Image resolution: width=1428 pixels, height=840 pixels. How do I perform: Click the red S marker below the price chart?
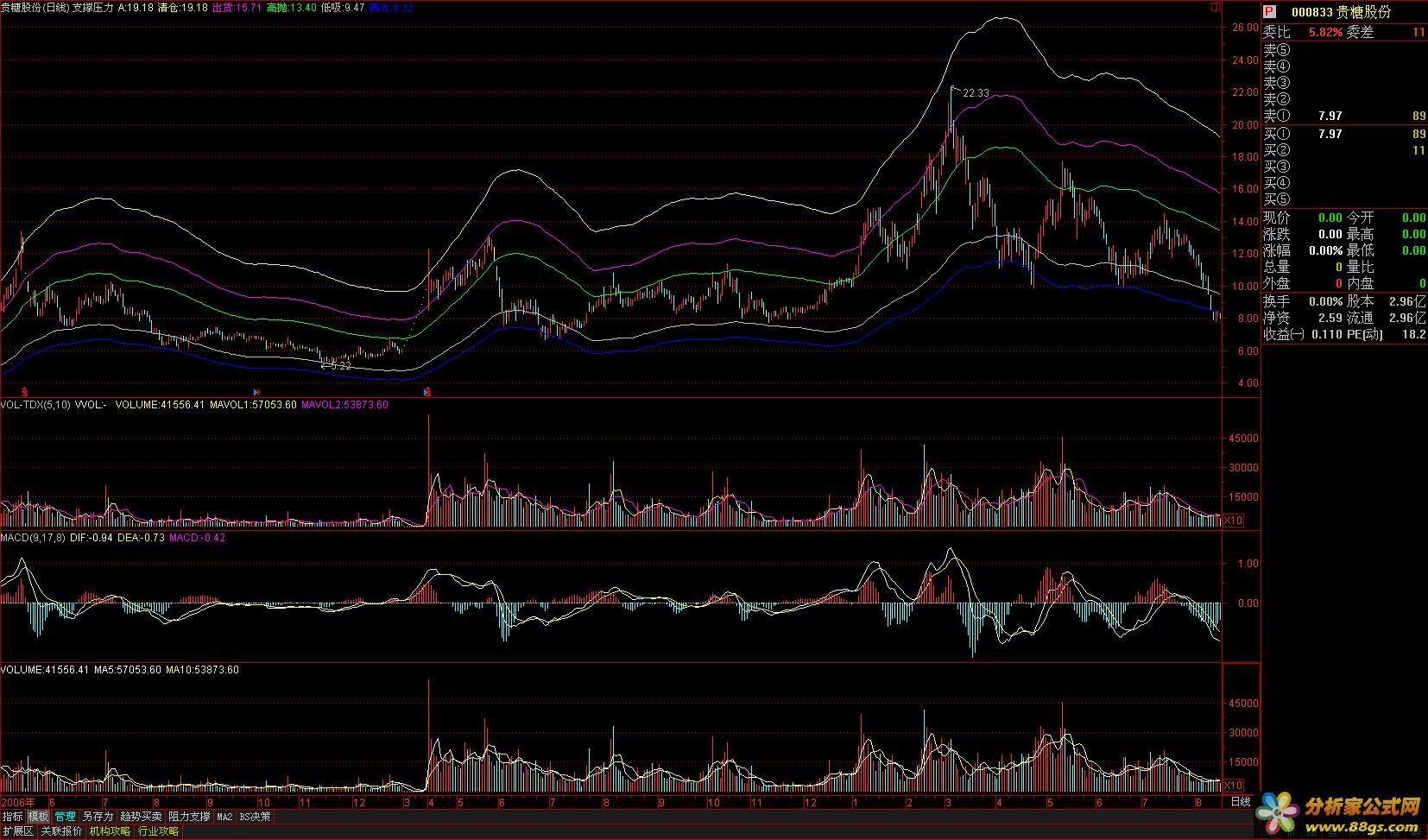tap(24, 392)
